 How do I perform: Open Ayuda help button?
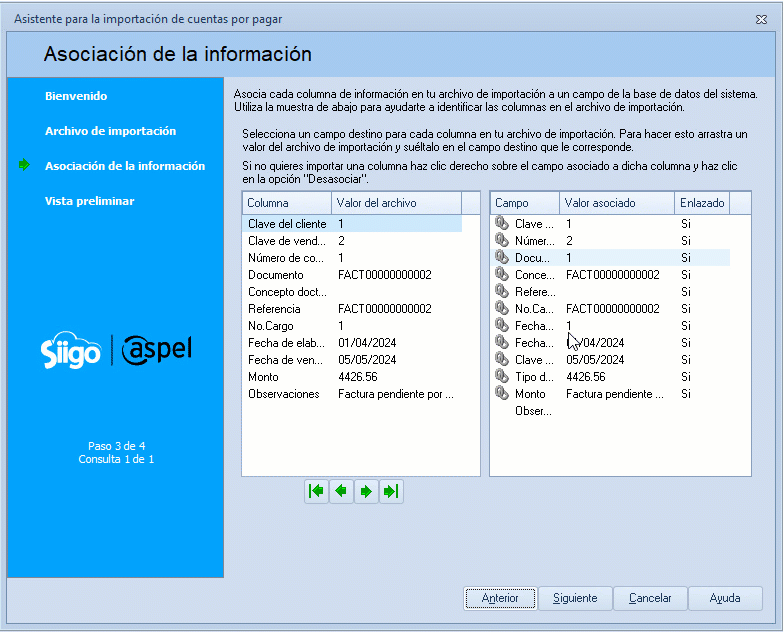pos(725,598)
